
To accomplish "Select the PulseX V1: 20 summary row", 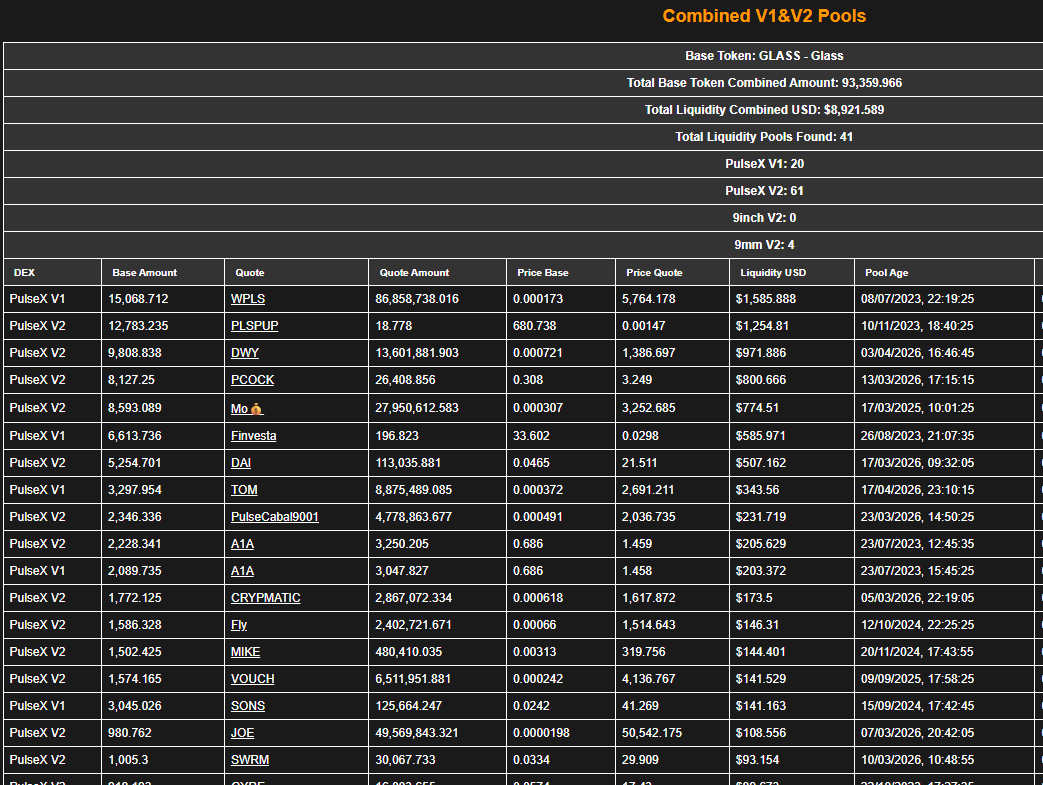I will pyautogui.click(x=764, y=164).
